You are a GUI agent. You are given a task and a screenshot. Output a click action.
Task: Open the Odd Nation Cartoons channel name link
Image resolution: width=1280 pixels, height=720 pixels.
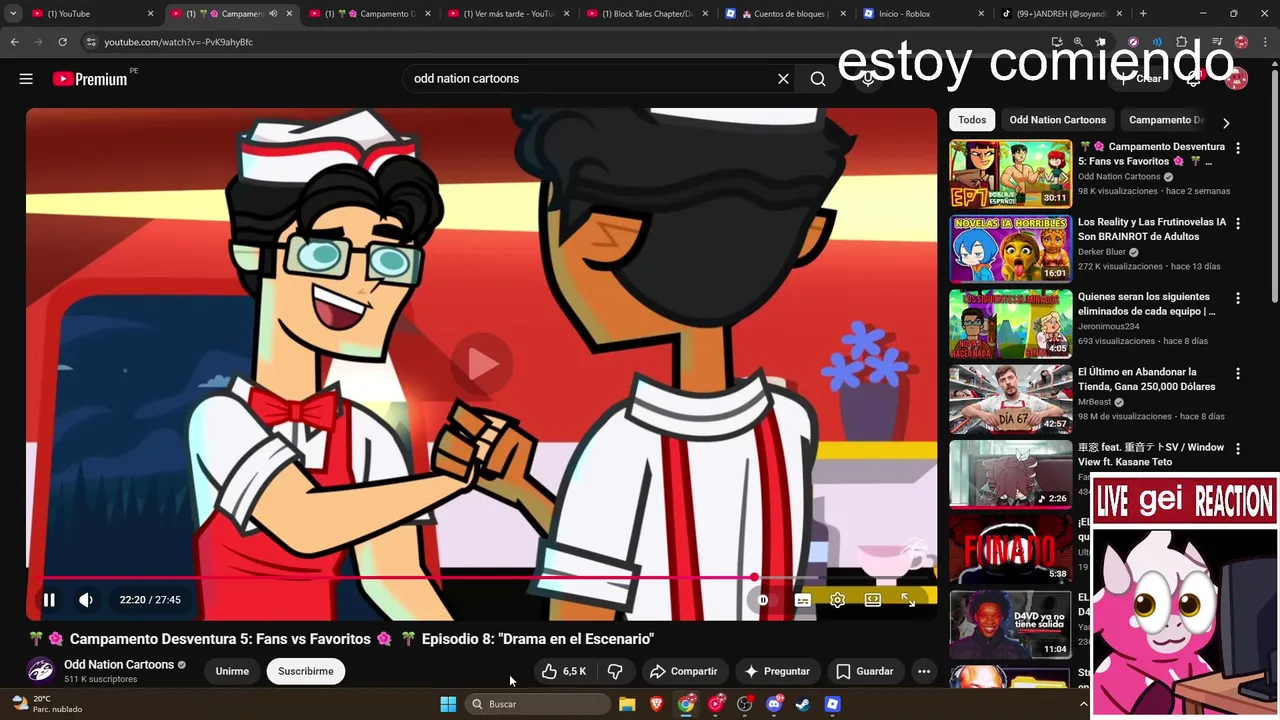119,665
